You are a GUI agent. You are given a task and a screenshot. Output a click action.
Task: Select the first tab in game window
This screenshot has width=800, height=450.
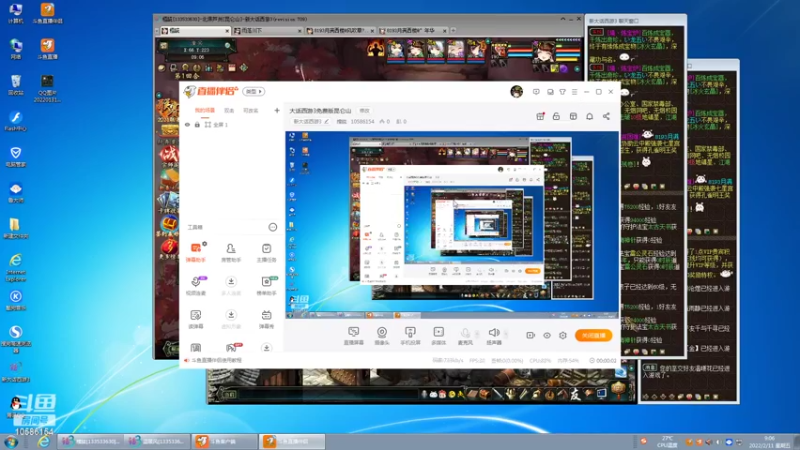(194, 31)
